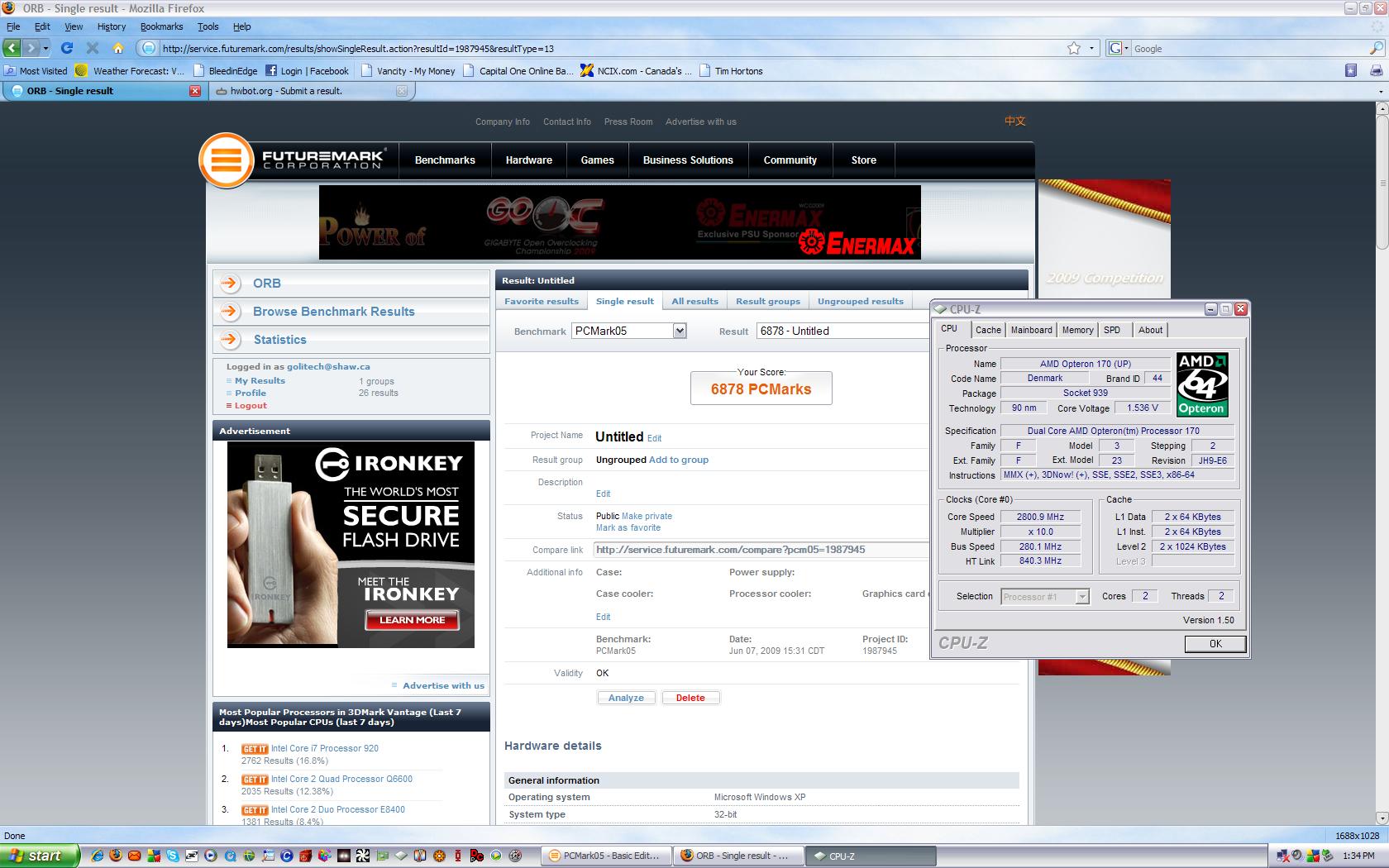Open the search engine chooser dropdown
The height and width of the screenshot is (868, 1389).
pos(1119,48)
